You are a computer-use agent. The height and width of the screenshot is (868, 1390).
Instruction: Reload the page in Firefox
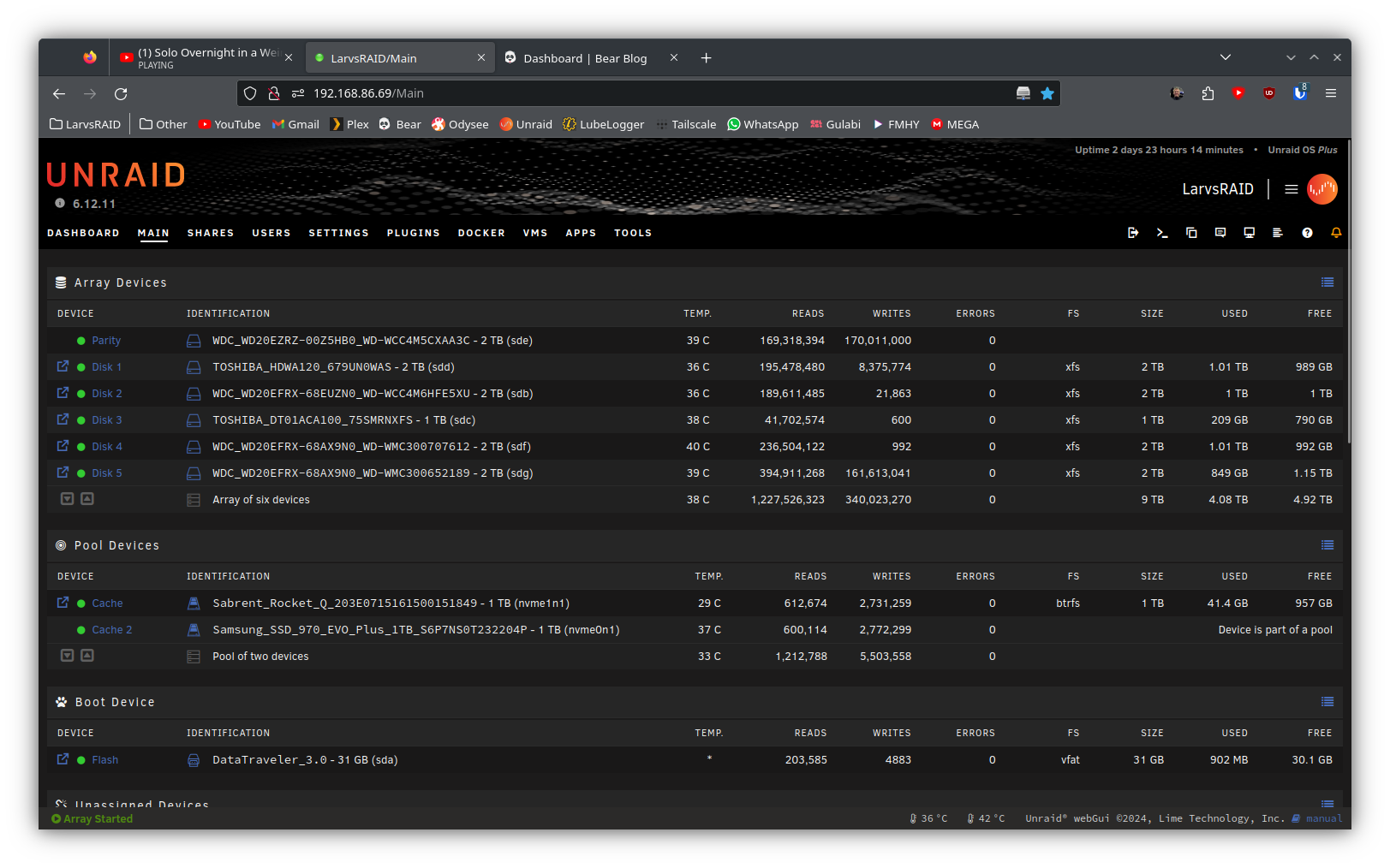(x=121, y=93)
